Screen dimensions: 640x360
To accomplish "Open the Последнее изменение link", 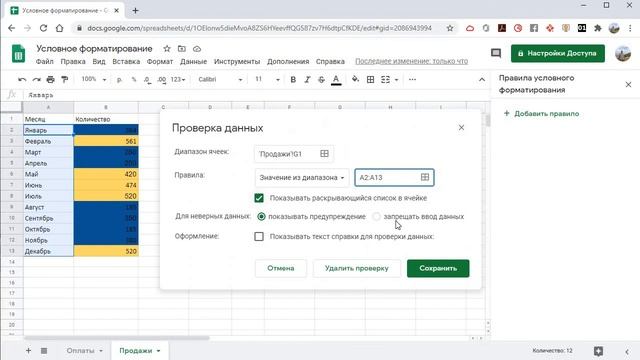I will 411,61.
